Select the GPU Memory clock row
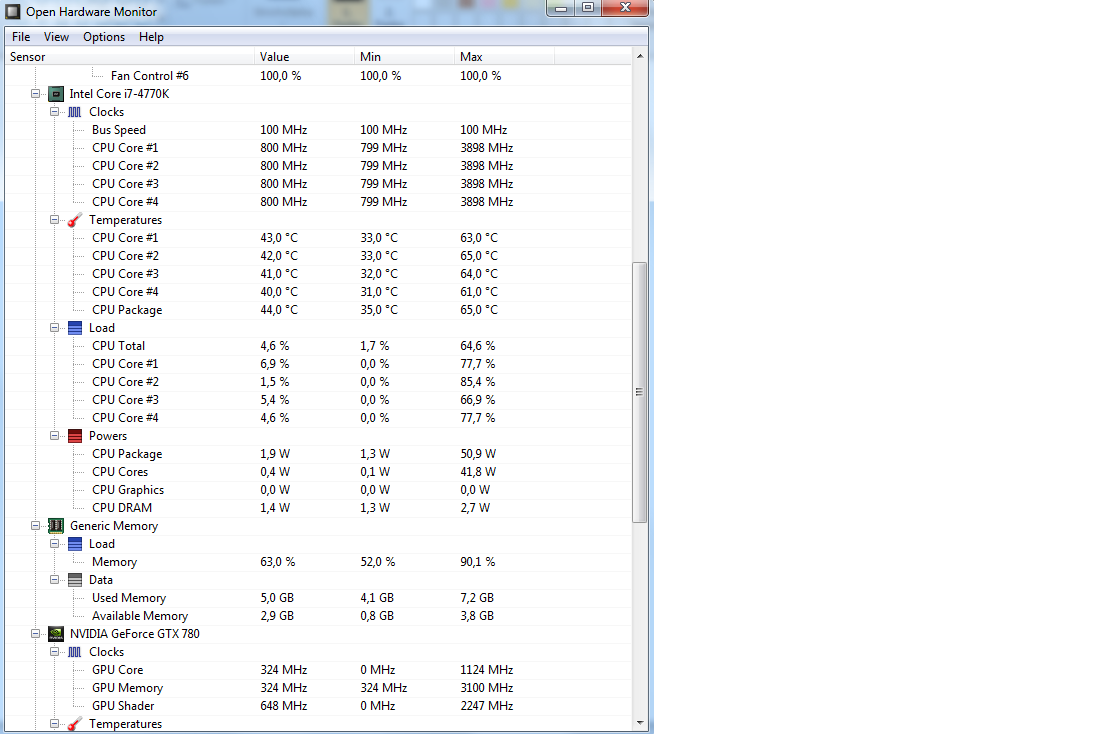 click(318, 688)
